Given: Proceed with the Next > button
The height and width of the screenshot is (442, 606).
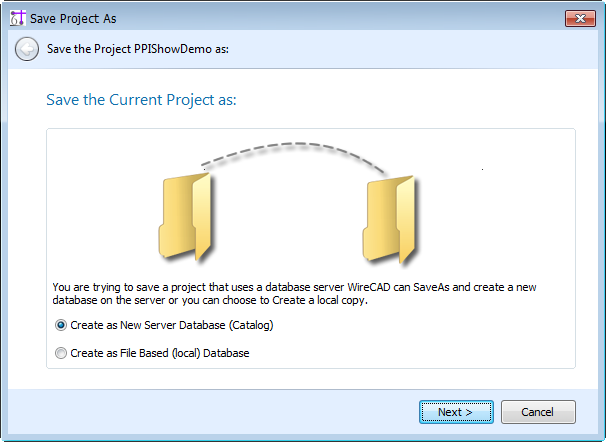Looking at the screenshot, I should (456, 412).
